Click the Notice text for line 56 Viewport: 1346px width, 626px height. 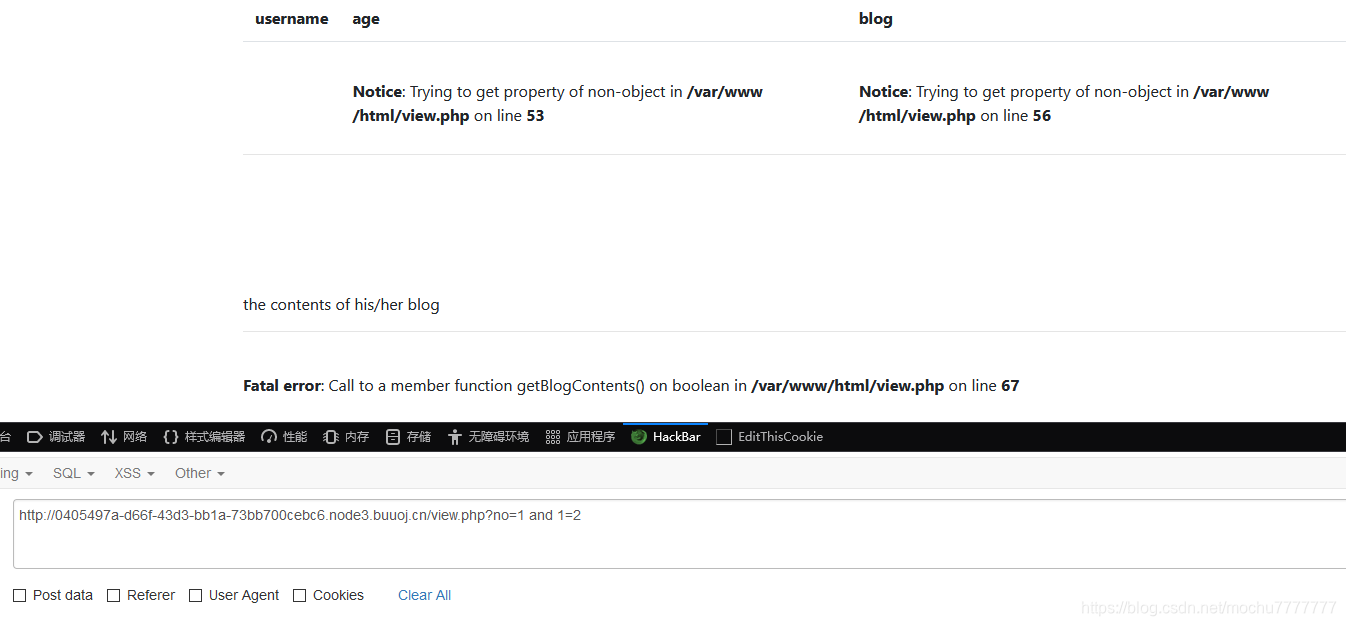click(1064, 104)
